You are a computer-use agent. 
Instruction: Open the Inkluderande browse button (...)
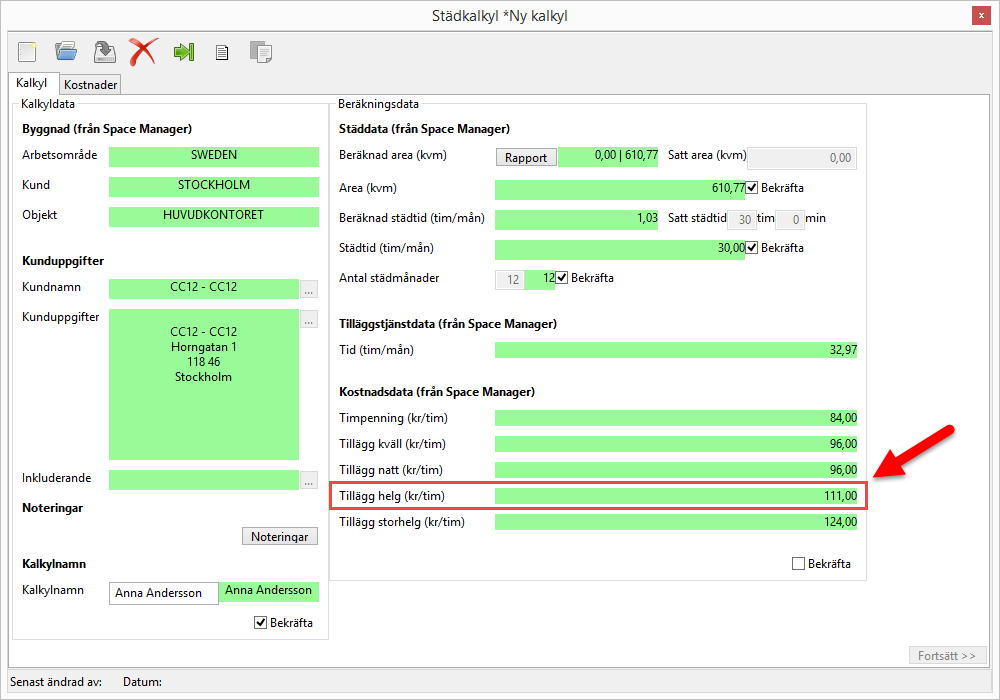click(309, 480)
